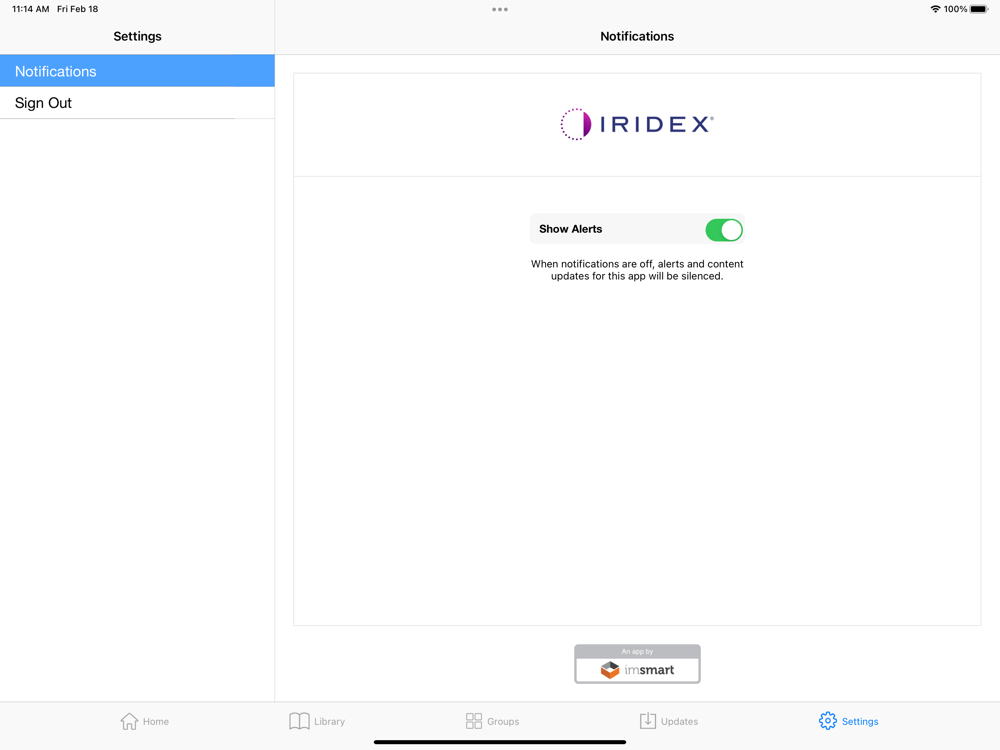Open the 'An app by imsmart' badge
1000x750 pixels.
[x=637, y=664]
